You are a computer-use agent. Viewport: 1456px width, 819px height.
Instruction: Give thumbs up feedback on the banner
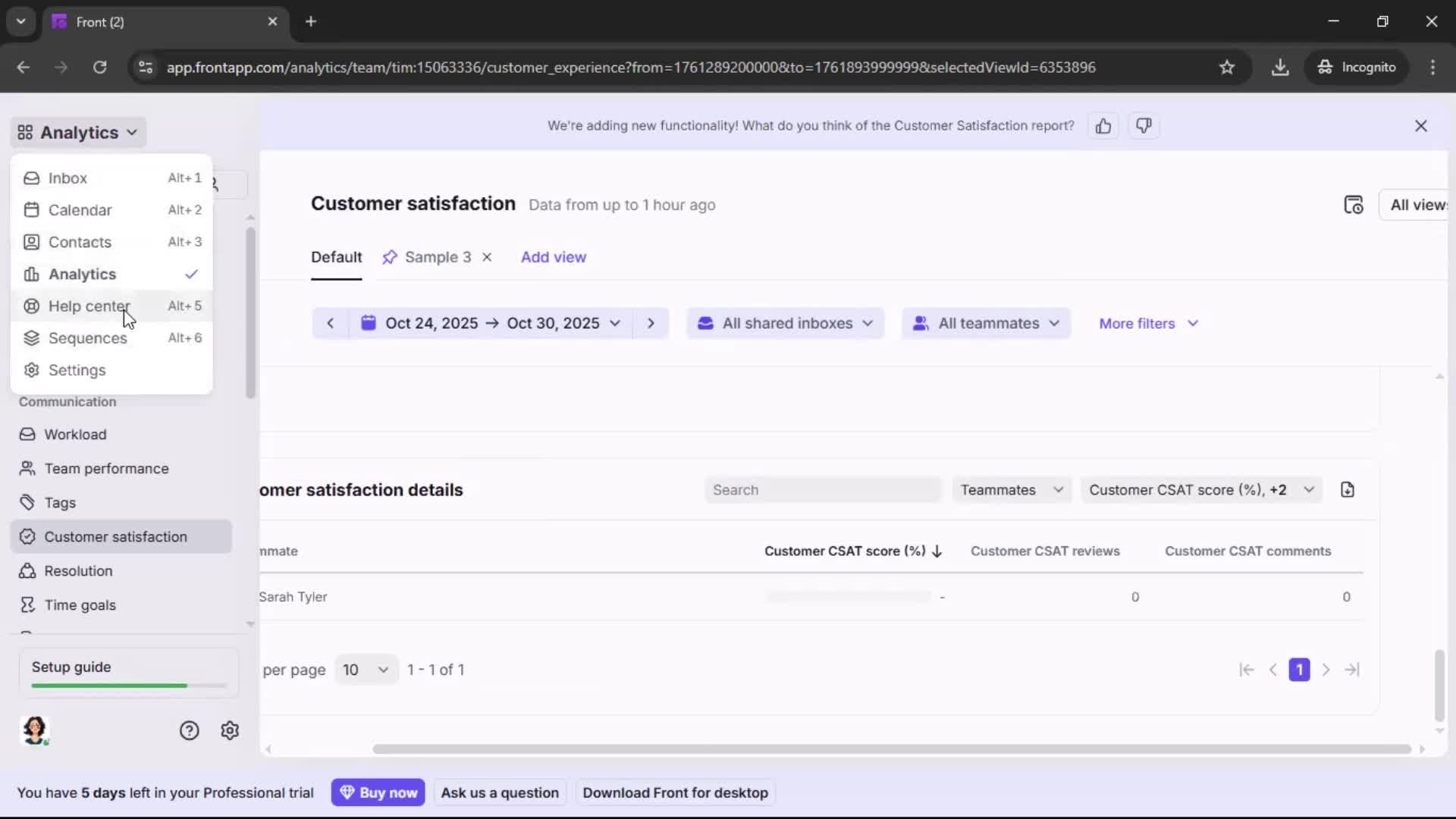click(1103, 126)
